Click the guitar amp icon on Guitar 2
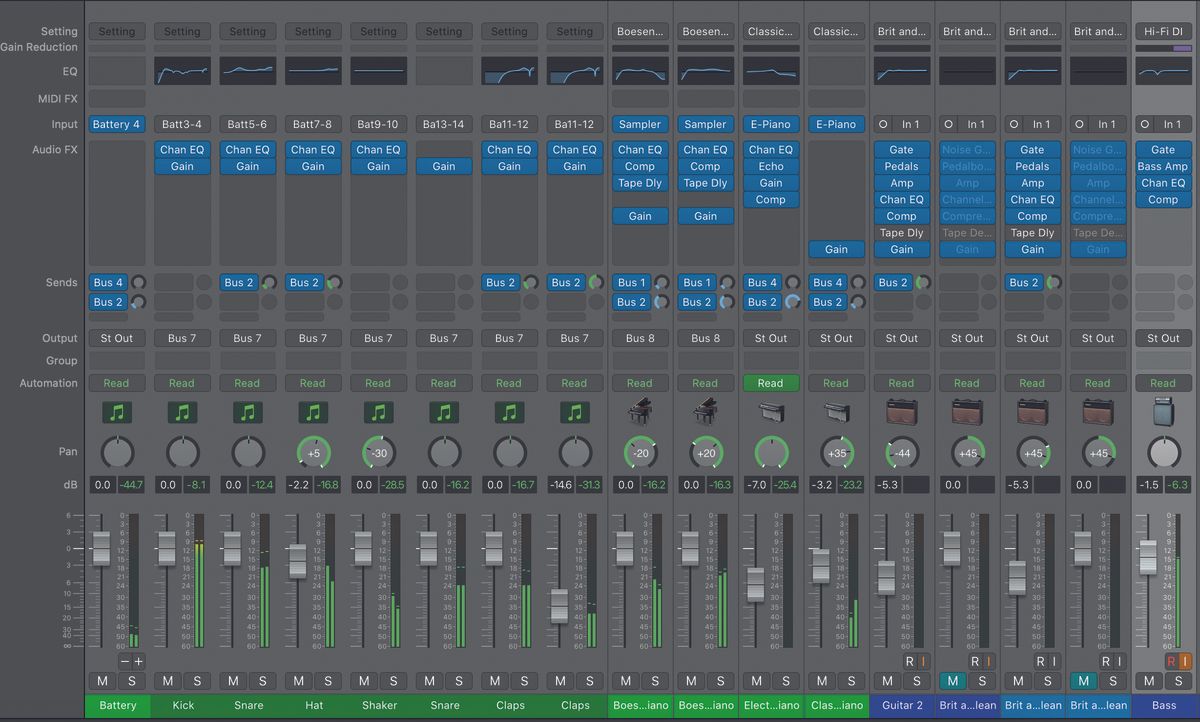This screenshot has height=722, width=1200. pyautogui.click(x=902, y=411)
